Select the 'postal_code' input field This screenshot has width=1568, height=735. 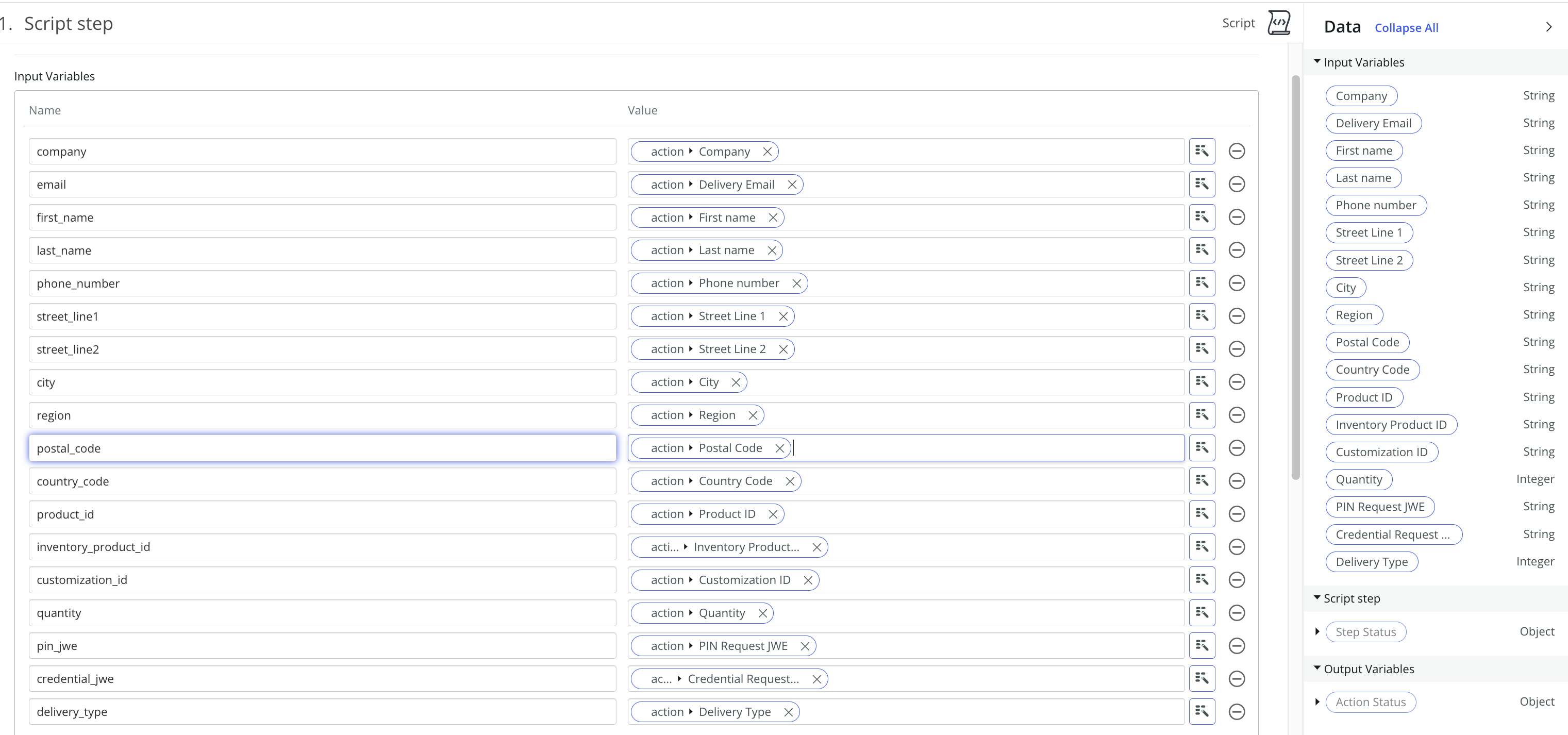point(320,447)
